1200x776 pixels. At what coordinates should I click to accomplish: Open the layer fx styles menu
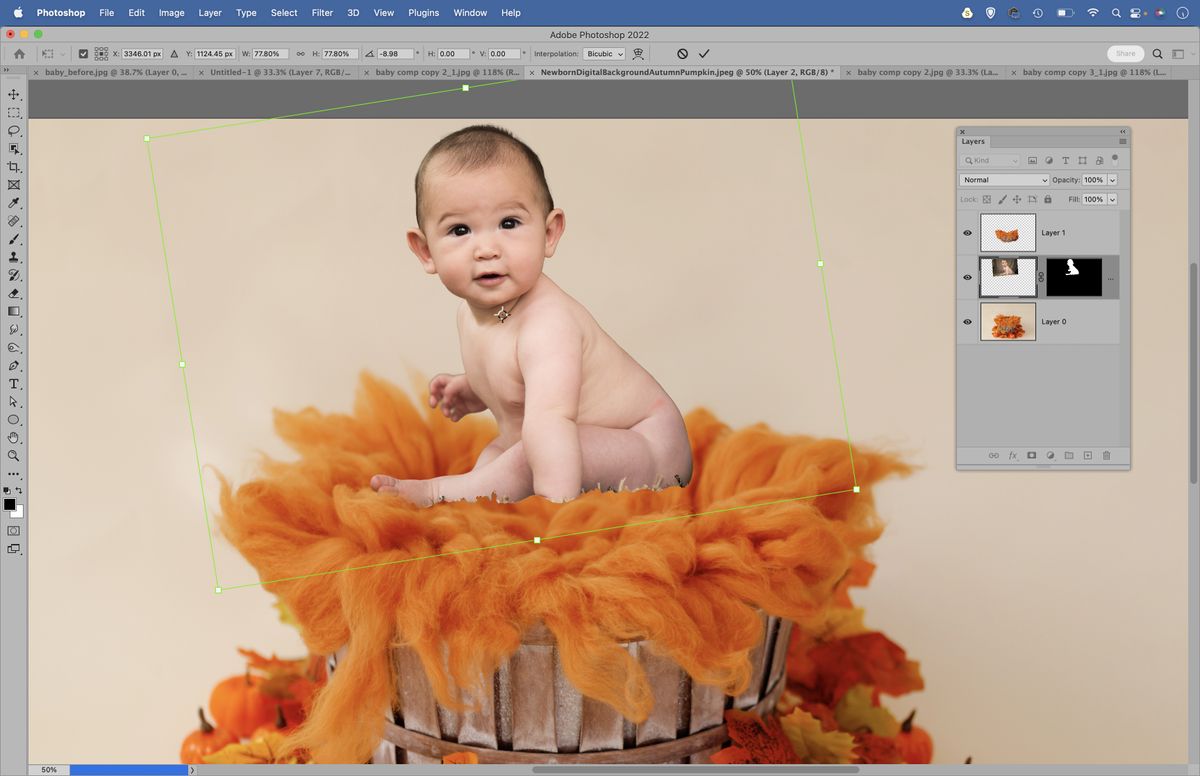pos(1012,456)
